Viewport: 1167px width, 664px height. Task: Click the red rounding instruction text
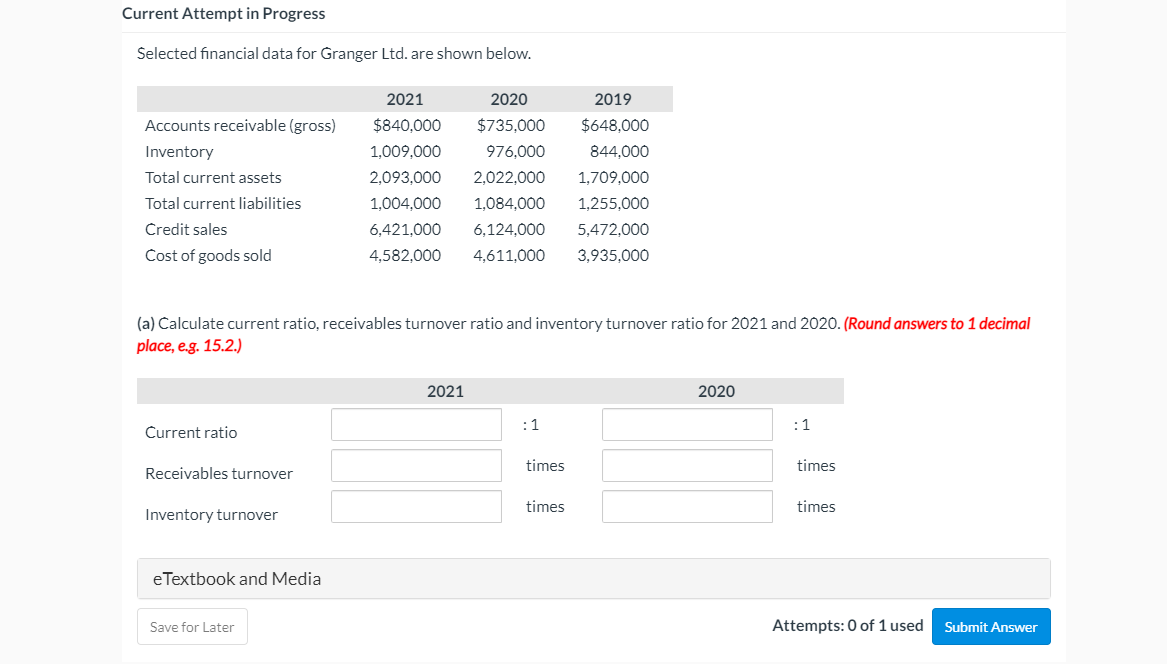[584, 334]
